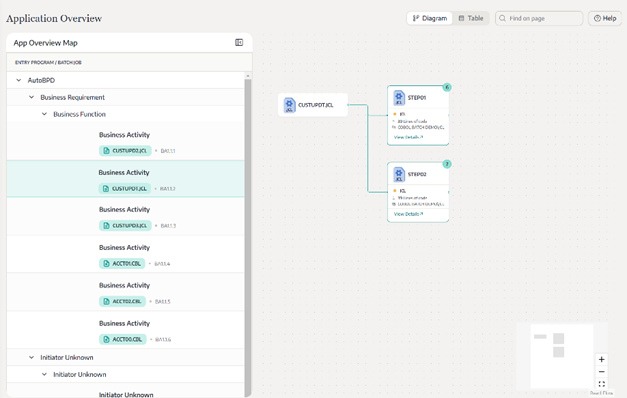Collapse the App Overview Map panel icon

tap(239, 42)
